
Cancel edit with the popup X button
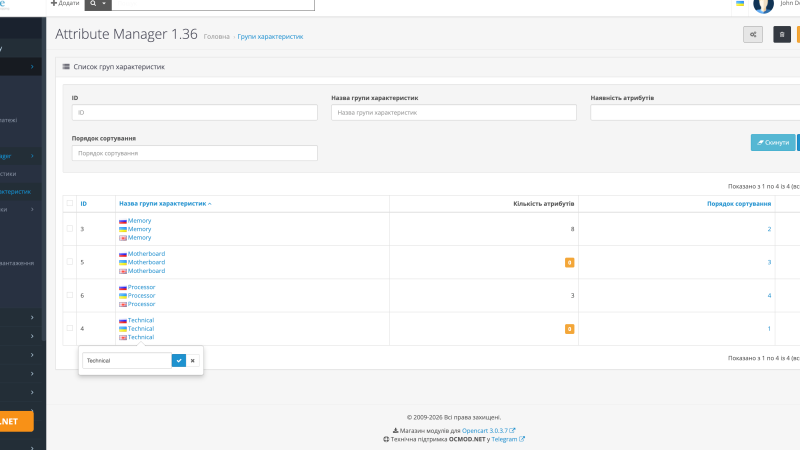point(192,361)
